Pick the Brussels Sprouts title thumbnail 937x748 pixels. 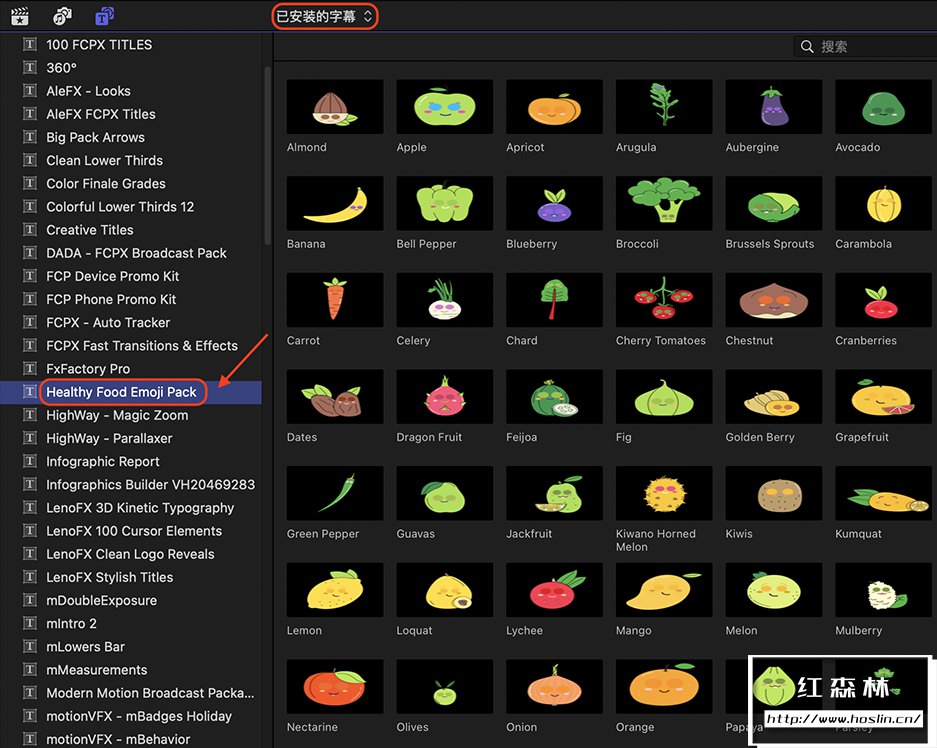click(774, 203)
